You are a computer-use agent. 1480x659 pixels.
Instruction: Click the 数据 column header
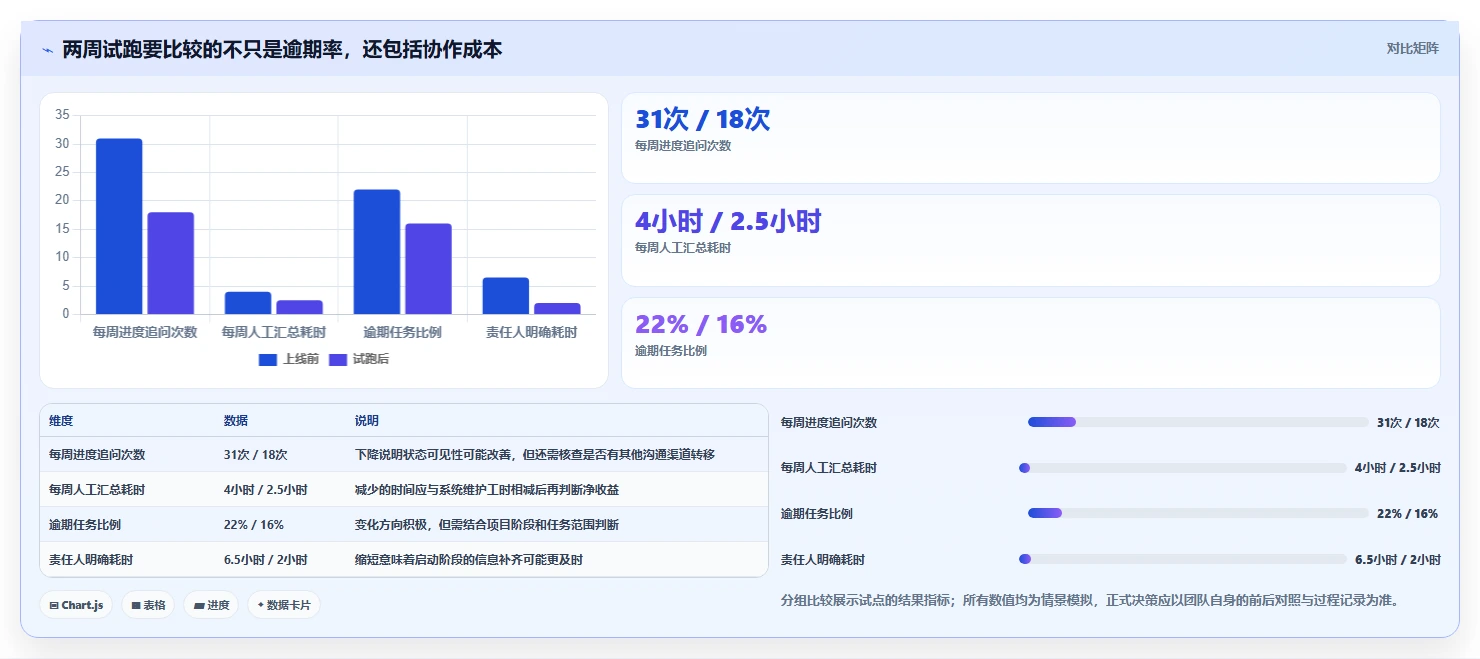[236, 421]
